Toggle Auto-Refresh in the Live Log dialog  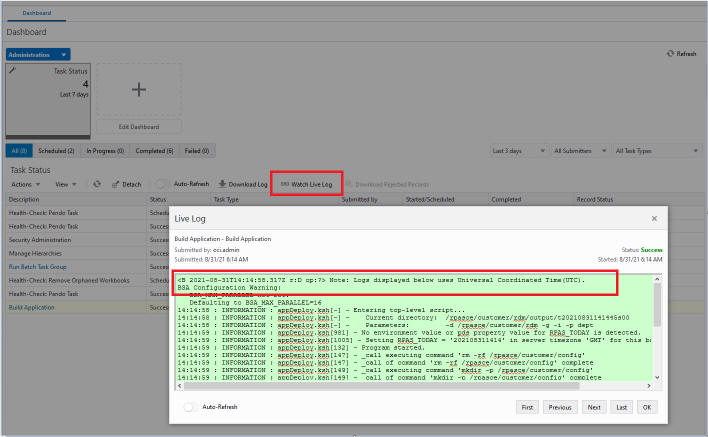click(189, 407)
